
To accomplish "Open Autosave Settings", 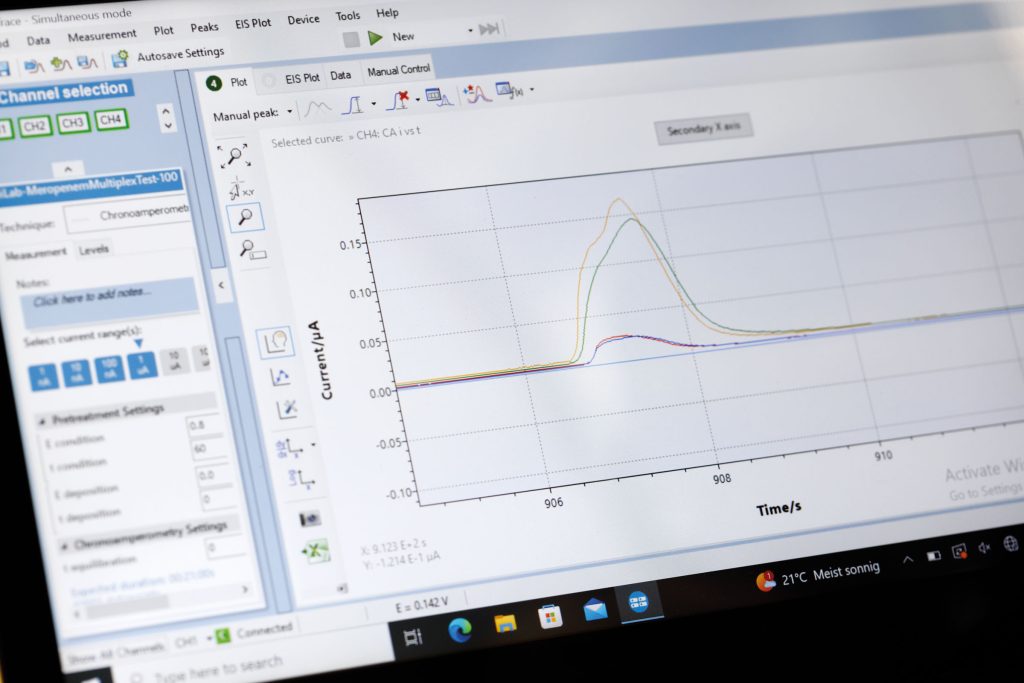I will (x=180, y=54).
